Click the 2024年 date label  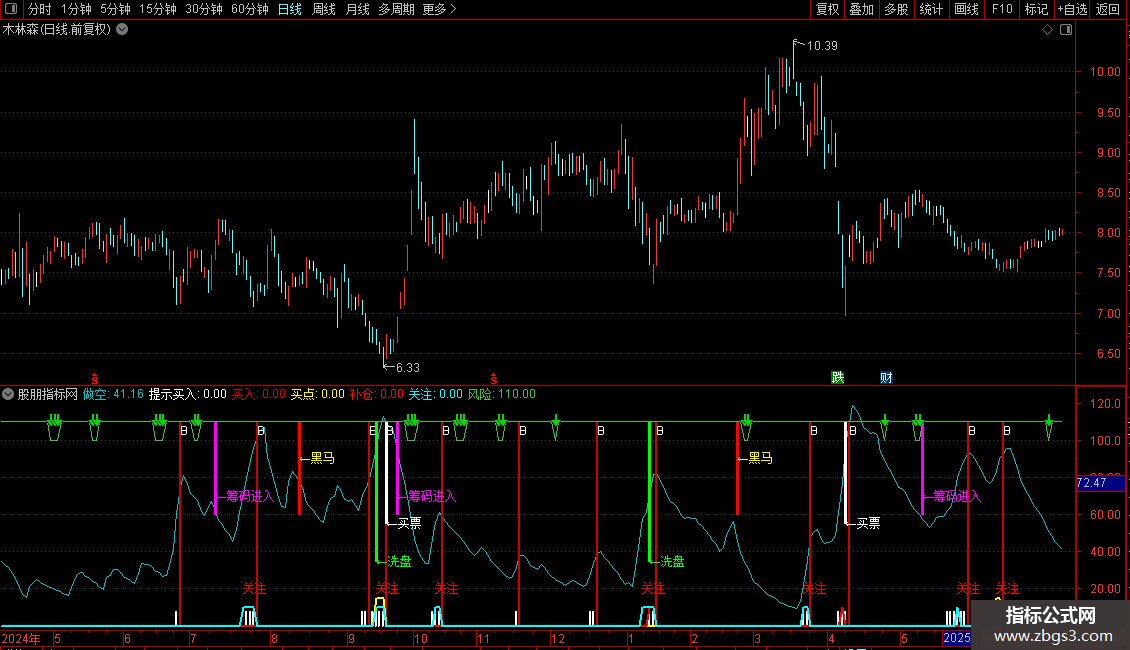point(21,638)
